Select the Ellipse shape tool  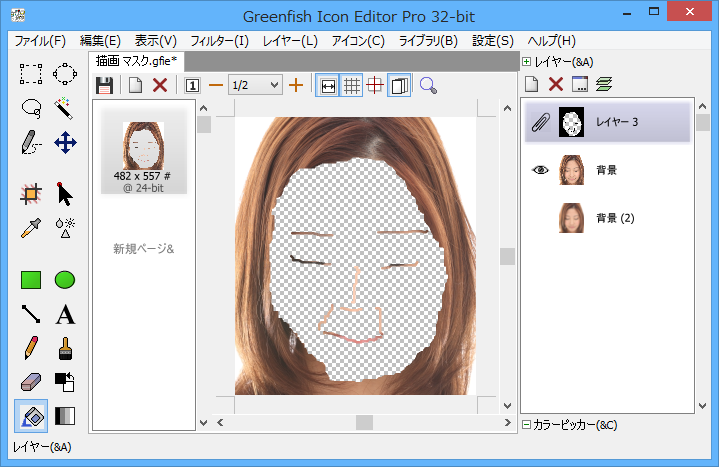[65, 281]
